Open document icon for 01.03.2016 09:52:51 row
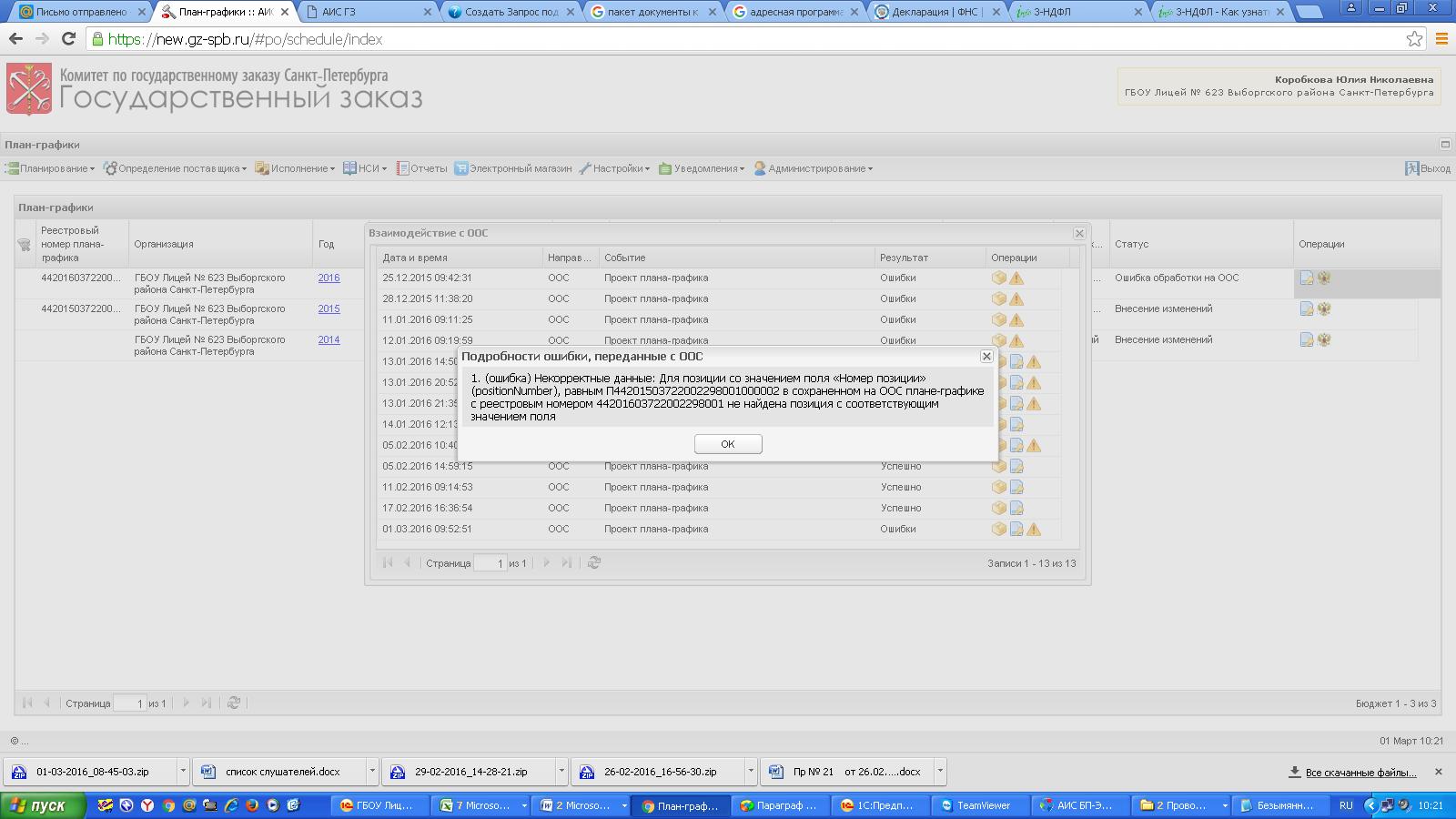 pos(1016,529)
